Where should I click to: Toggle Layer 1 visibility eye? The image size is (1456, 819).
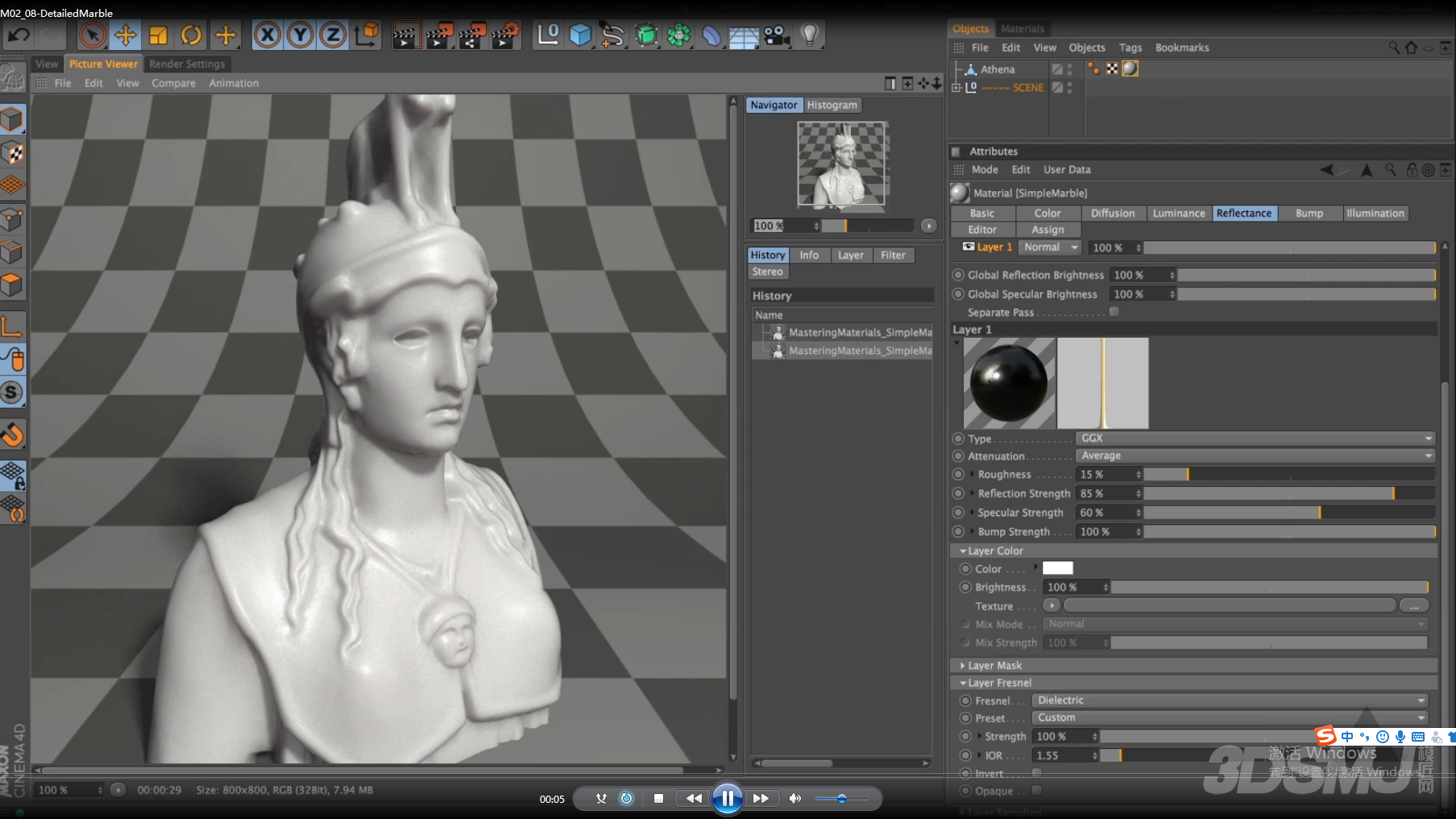click(969, 247)
